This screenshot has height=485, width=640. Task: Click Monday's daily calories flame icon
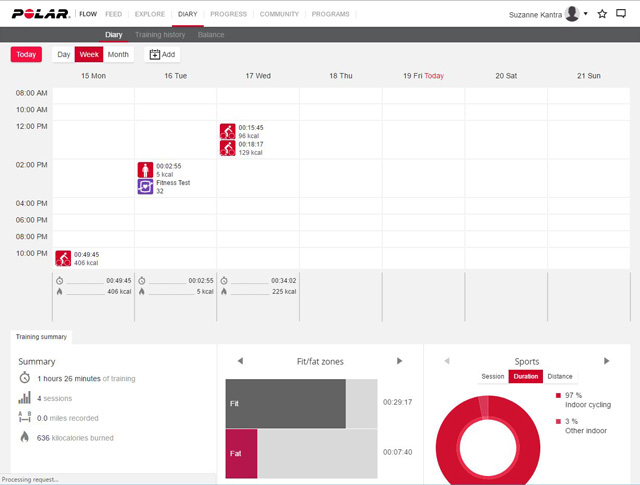pos(60,291)
